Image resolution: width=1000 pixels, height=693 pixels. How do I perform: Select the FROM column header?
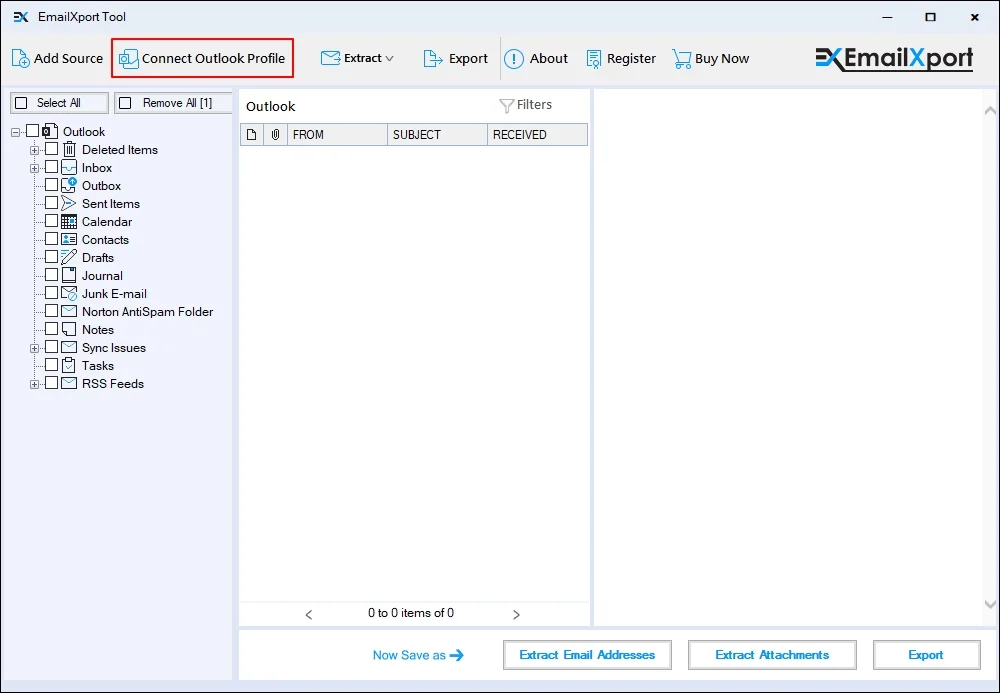tap(336, 133)
